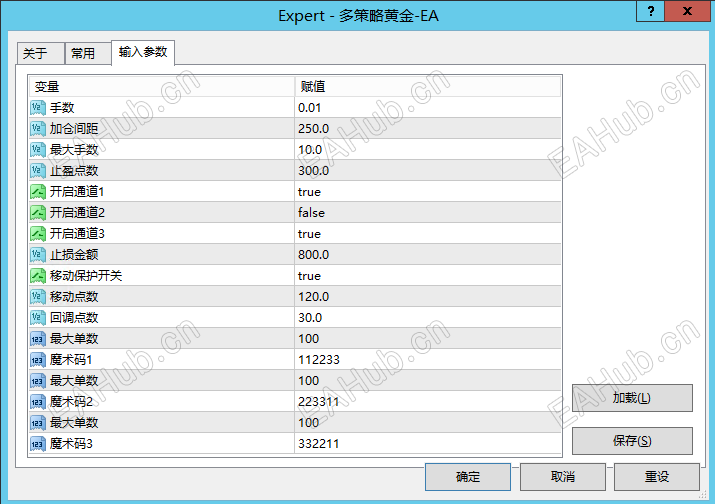Screen dimensions: 715x504
Task: Click the icon beside 止损金额 variable
Action: pos(38,255)
